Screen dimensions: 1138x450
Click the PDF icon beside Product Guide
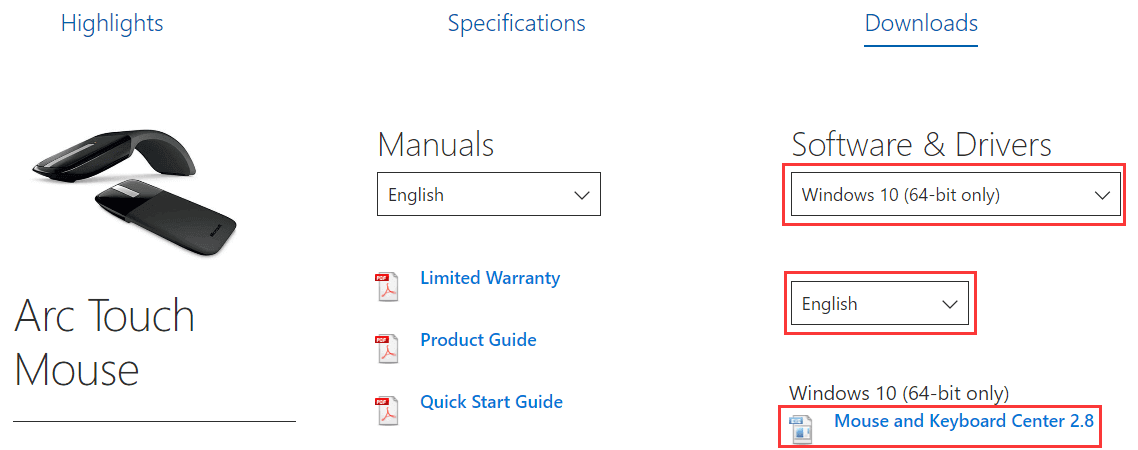point(386,348)
